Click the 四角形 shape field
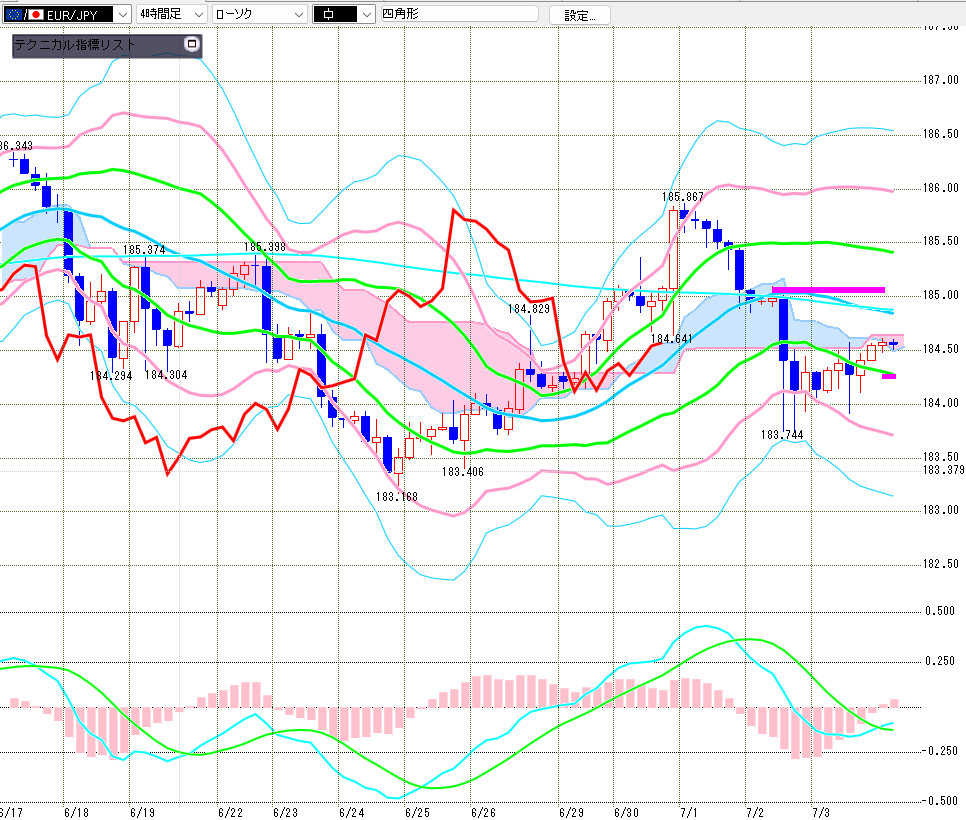The image size is (966, 820). click(x=459, y=14)
